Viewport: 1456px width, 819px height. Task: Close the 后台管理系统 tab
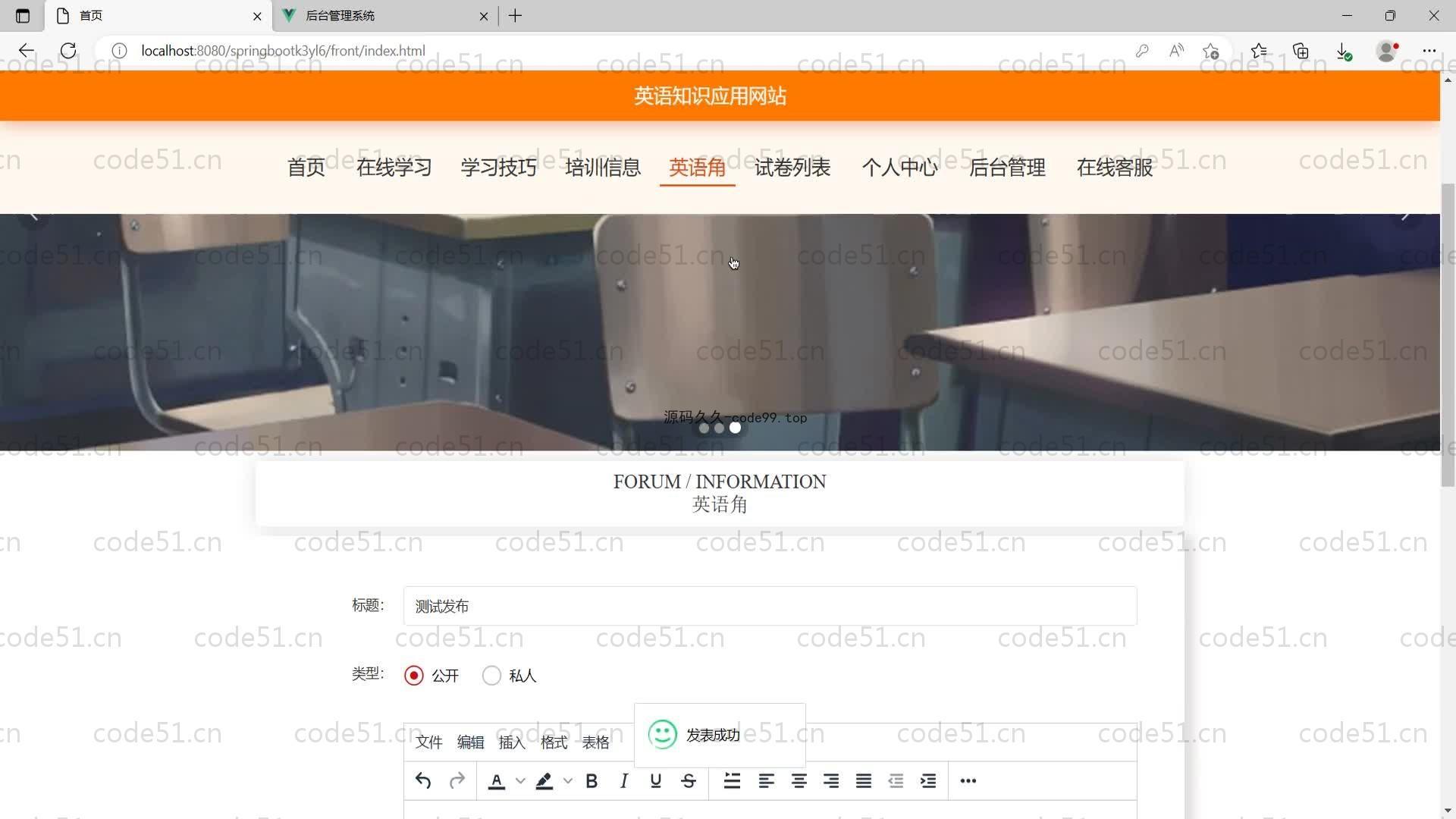(484, 16)
